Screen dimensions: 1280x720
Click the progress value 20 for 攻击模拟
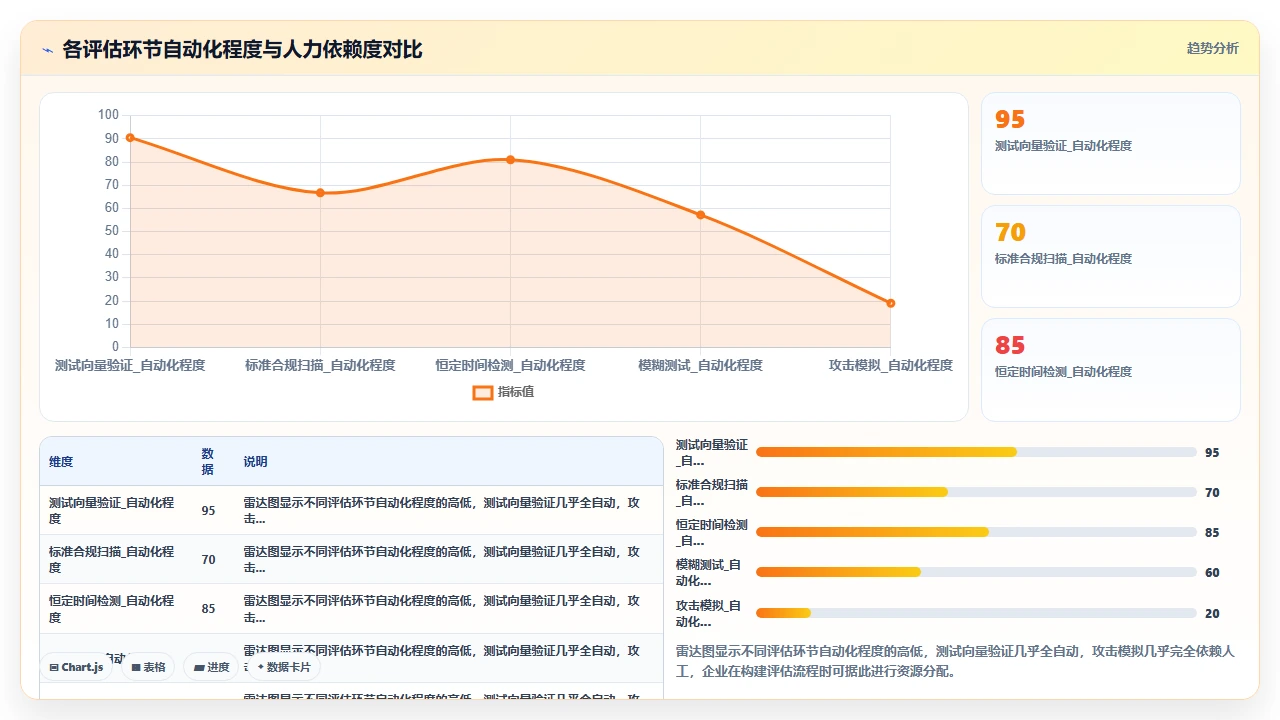pyautogui.click(x=1212, y=613)
